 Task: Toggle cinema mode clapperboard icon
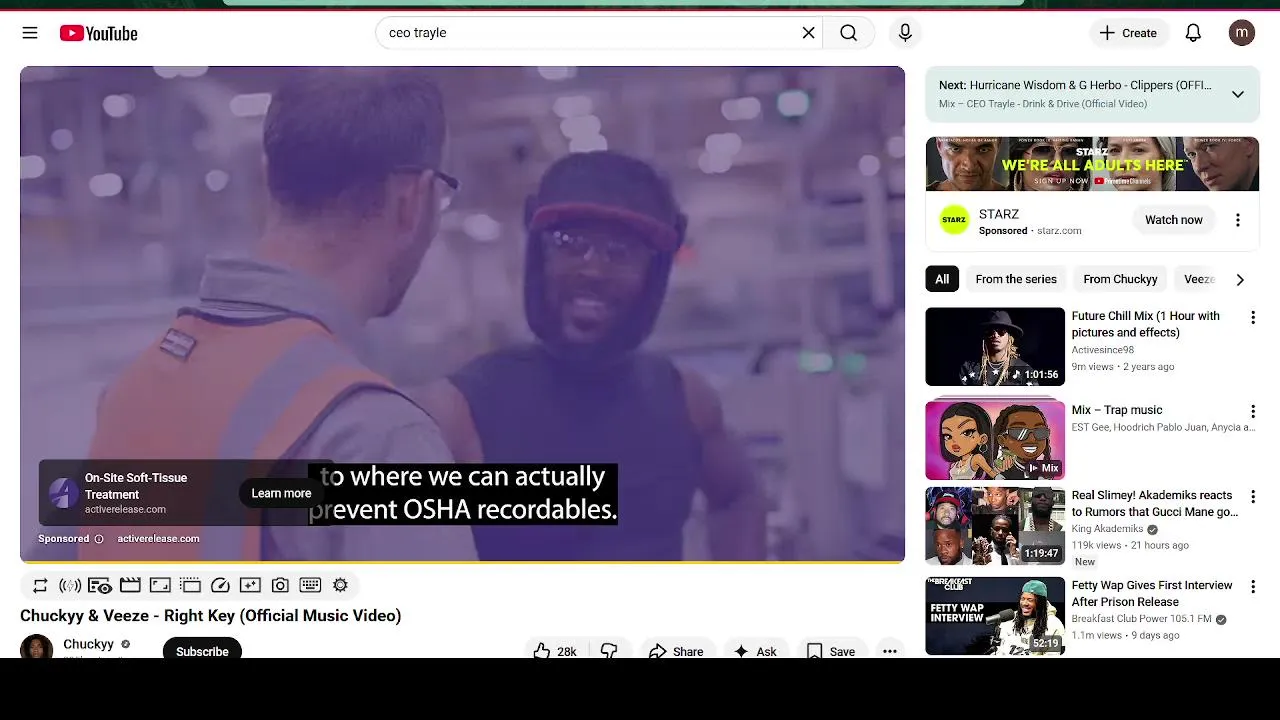[x=130, y=585]
